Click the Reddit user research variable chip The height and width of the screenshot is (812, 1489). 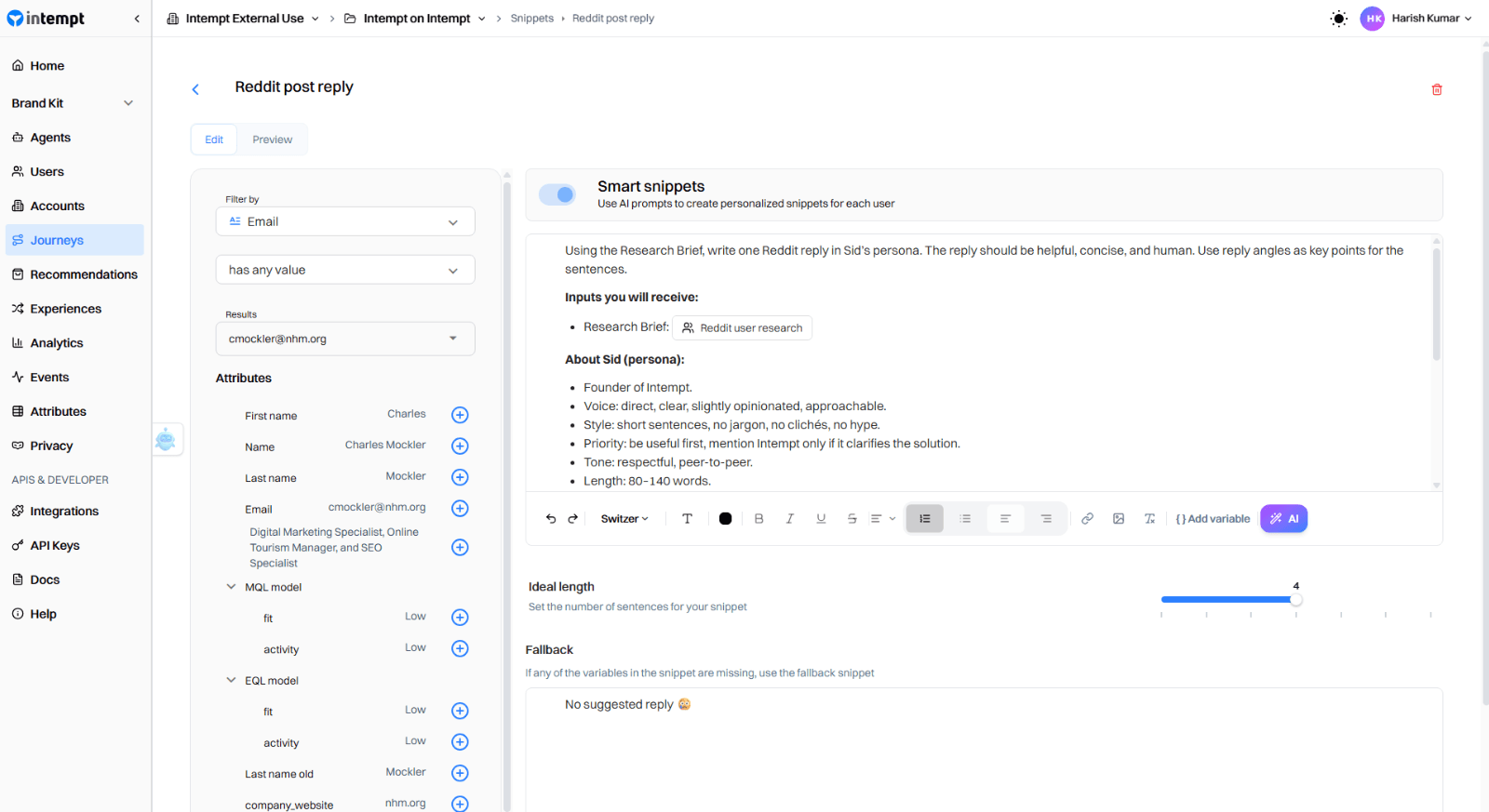pos(743,328)
